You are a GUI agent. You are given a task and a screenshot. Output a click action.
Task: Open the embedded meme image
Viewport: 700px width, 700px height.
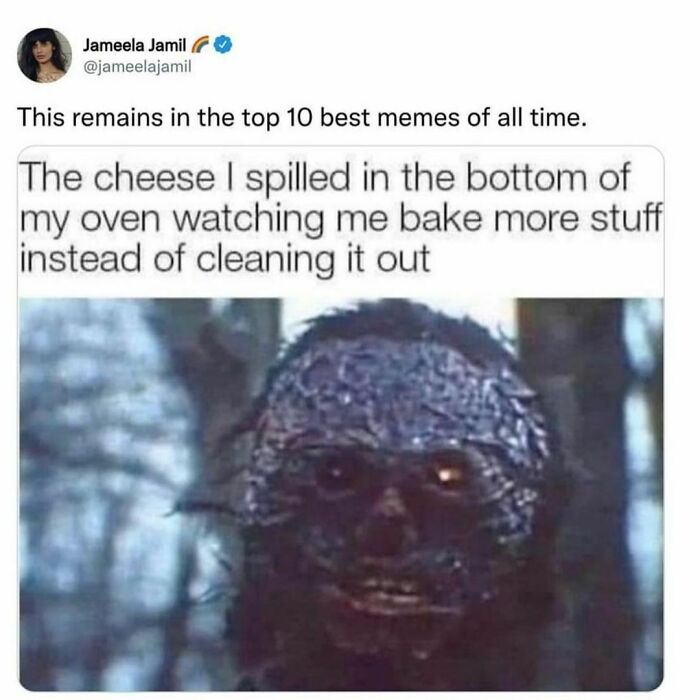click(x=341, y=418)
